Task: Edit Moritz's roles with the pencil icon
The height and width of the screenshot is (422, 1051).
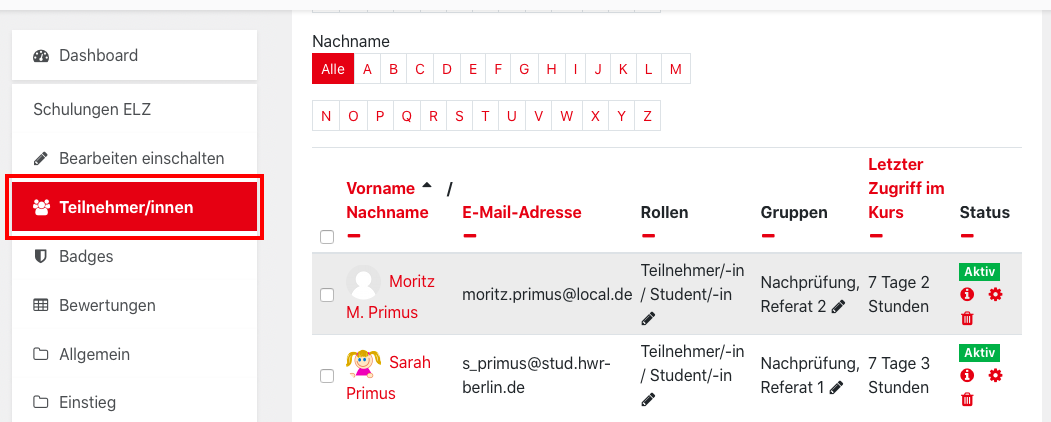Action: 648,319
